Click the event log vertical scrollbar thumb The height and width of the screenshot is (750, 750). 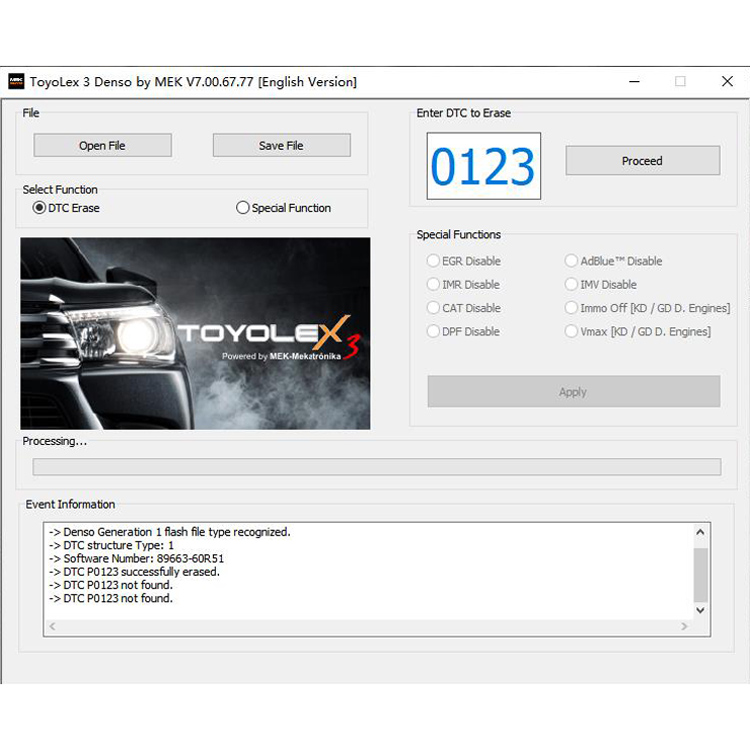pos(700,575)
